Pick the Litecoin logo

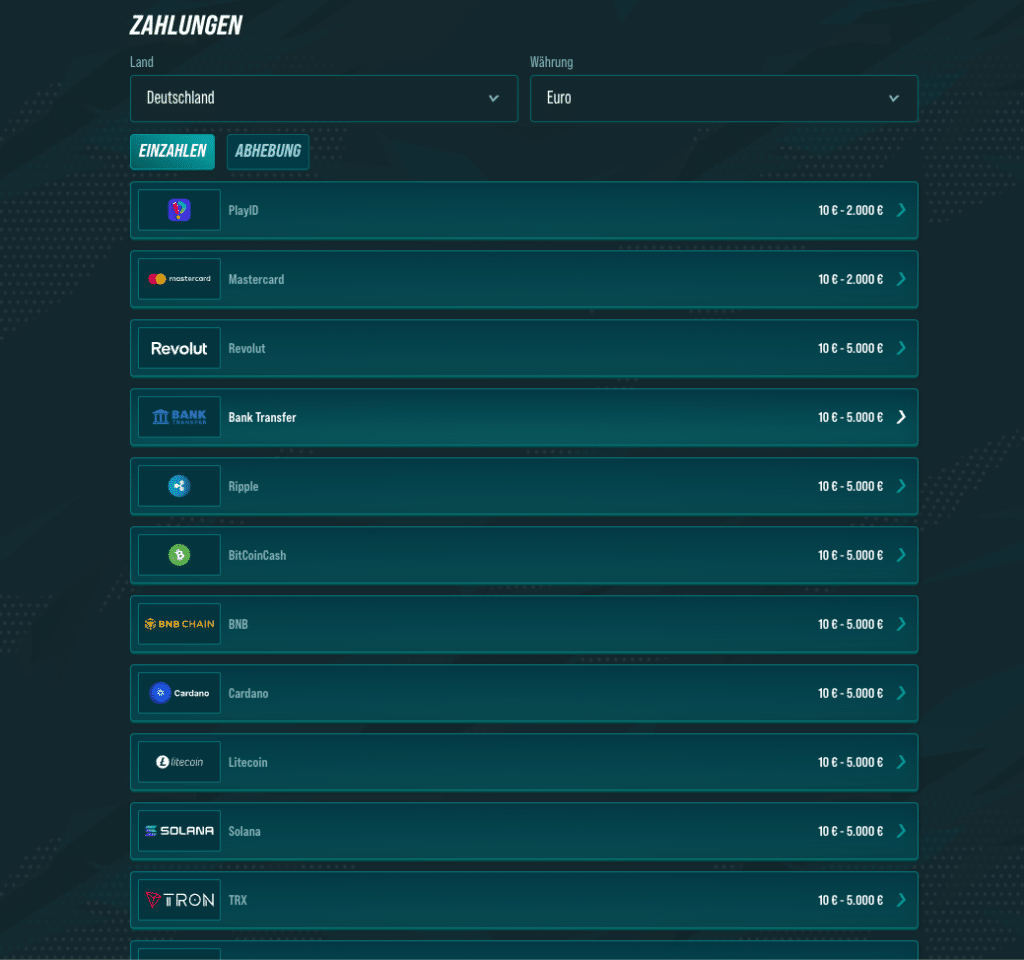tap(179, 762)
